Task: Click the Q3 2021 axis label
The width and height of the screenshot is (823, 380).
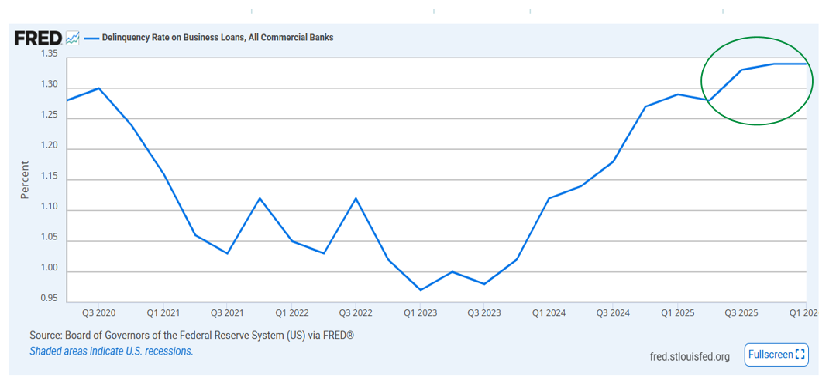Action: pos(227,313)
